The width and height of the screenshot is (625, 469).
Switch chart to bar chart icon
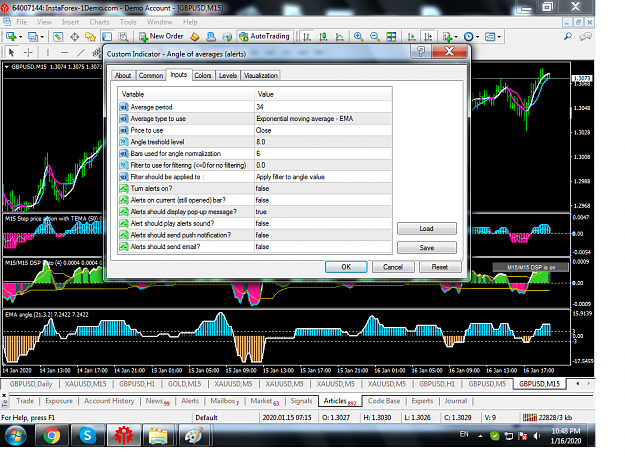pos(307,37)
